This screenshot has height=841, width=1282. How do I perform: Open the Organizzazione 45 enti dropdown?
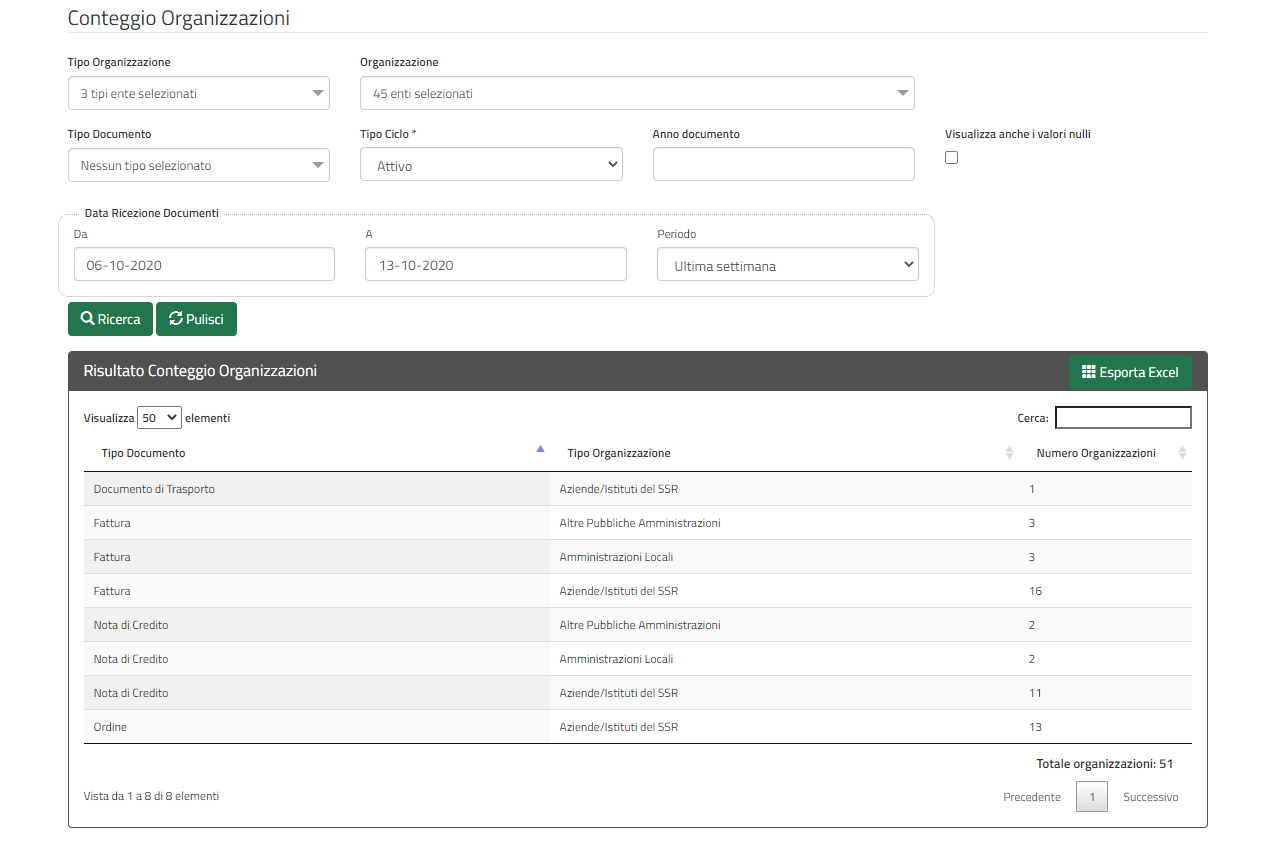tap(637, 93)
